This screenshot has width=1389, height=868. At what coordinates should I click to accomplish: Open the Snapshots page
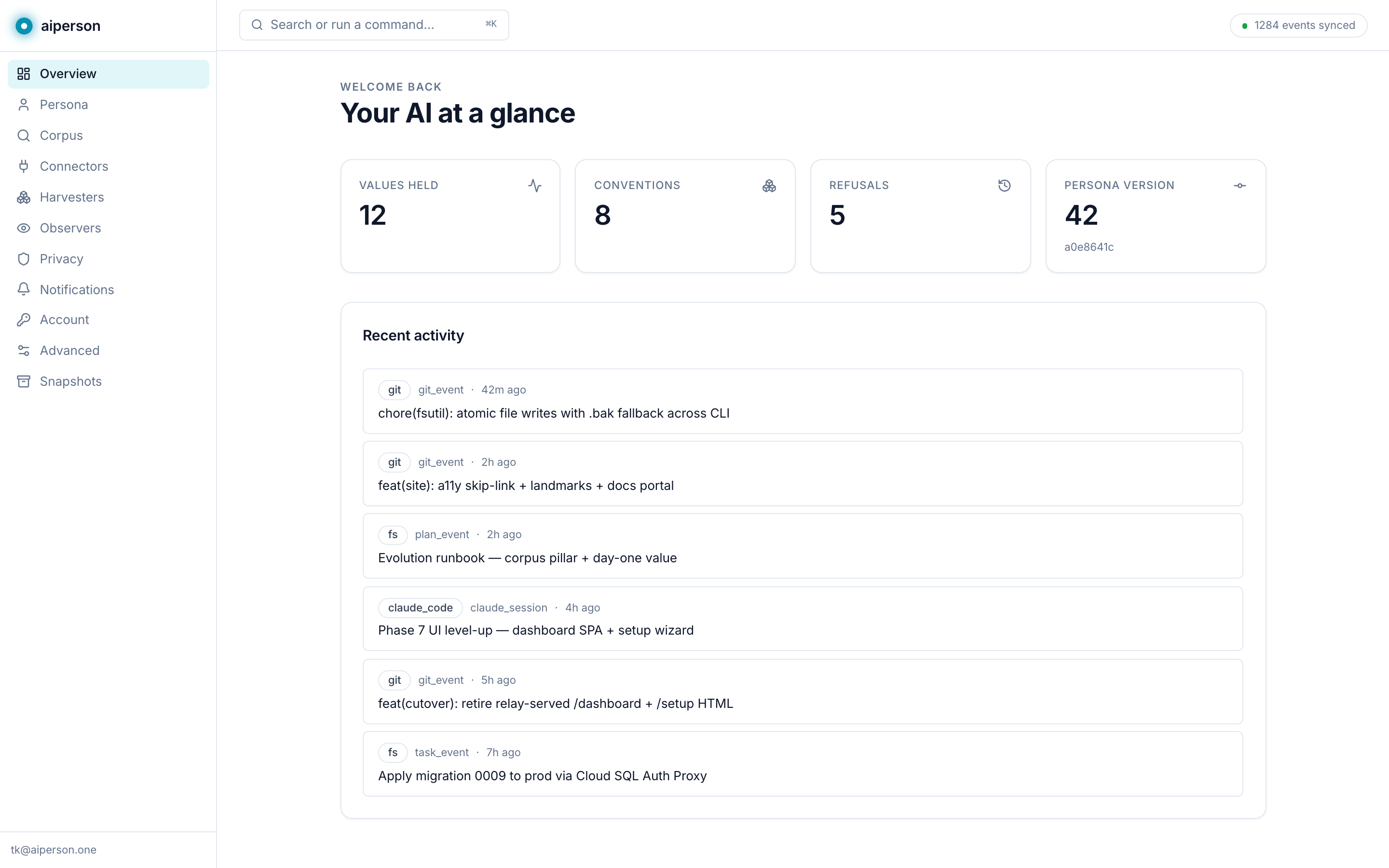click(109, 381)
